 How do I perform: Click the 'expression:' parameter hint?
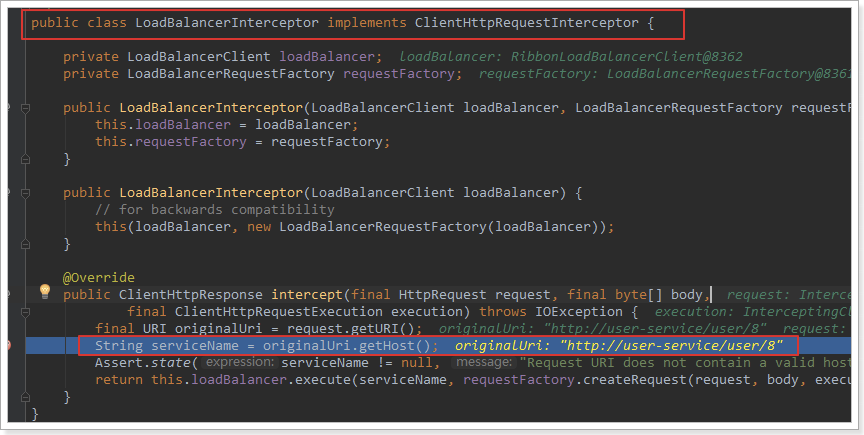[x=239, y=362]
